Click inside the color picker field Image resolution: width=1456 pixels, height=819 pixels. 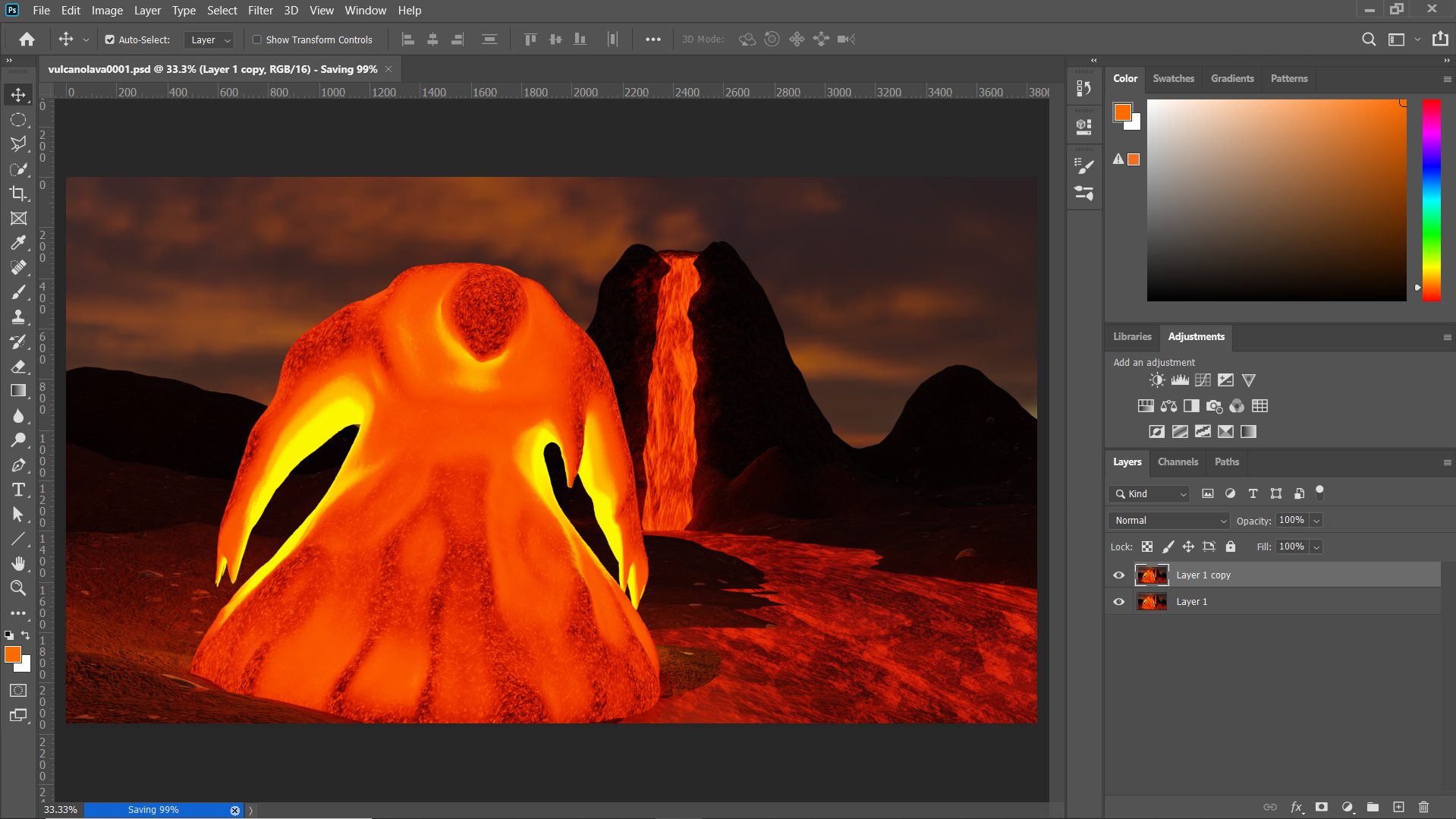(x=1276, y=200)
